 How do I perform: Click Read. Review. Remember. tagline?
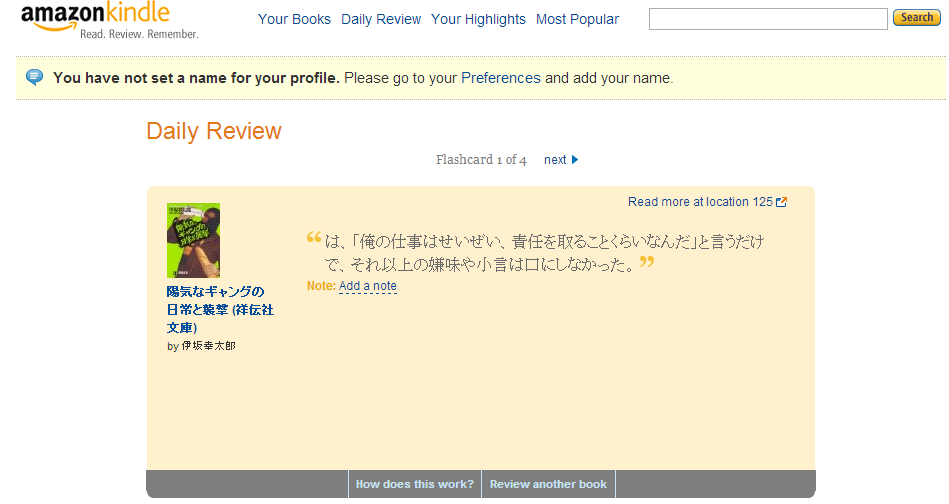[139, 34]
